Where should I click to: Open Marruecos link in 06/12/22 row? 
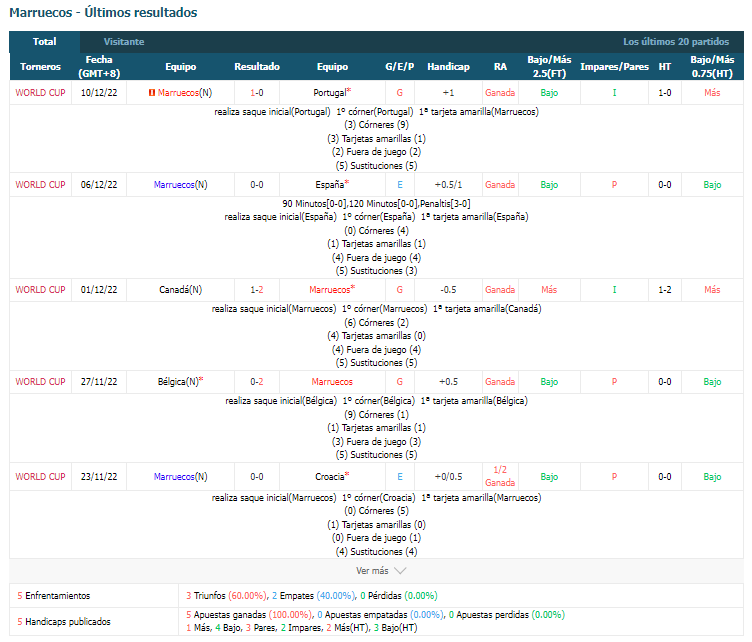(x=174, y=185)
